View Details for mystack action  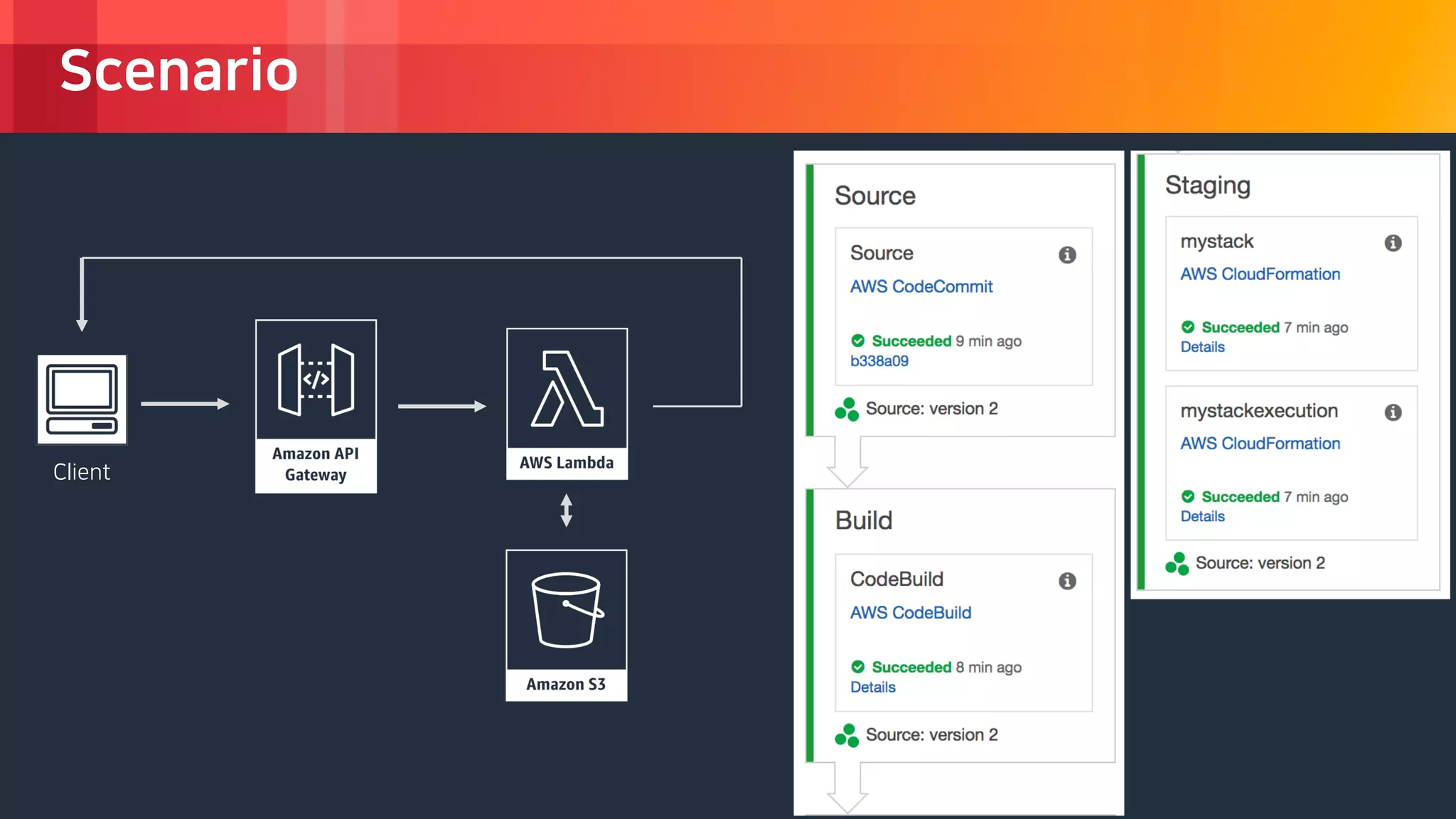tap(1202, 347)
